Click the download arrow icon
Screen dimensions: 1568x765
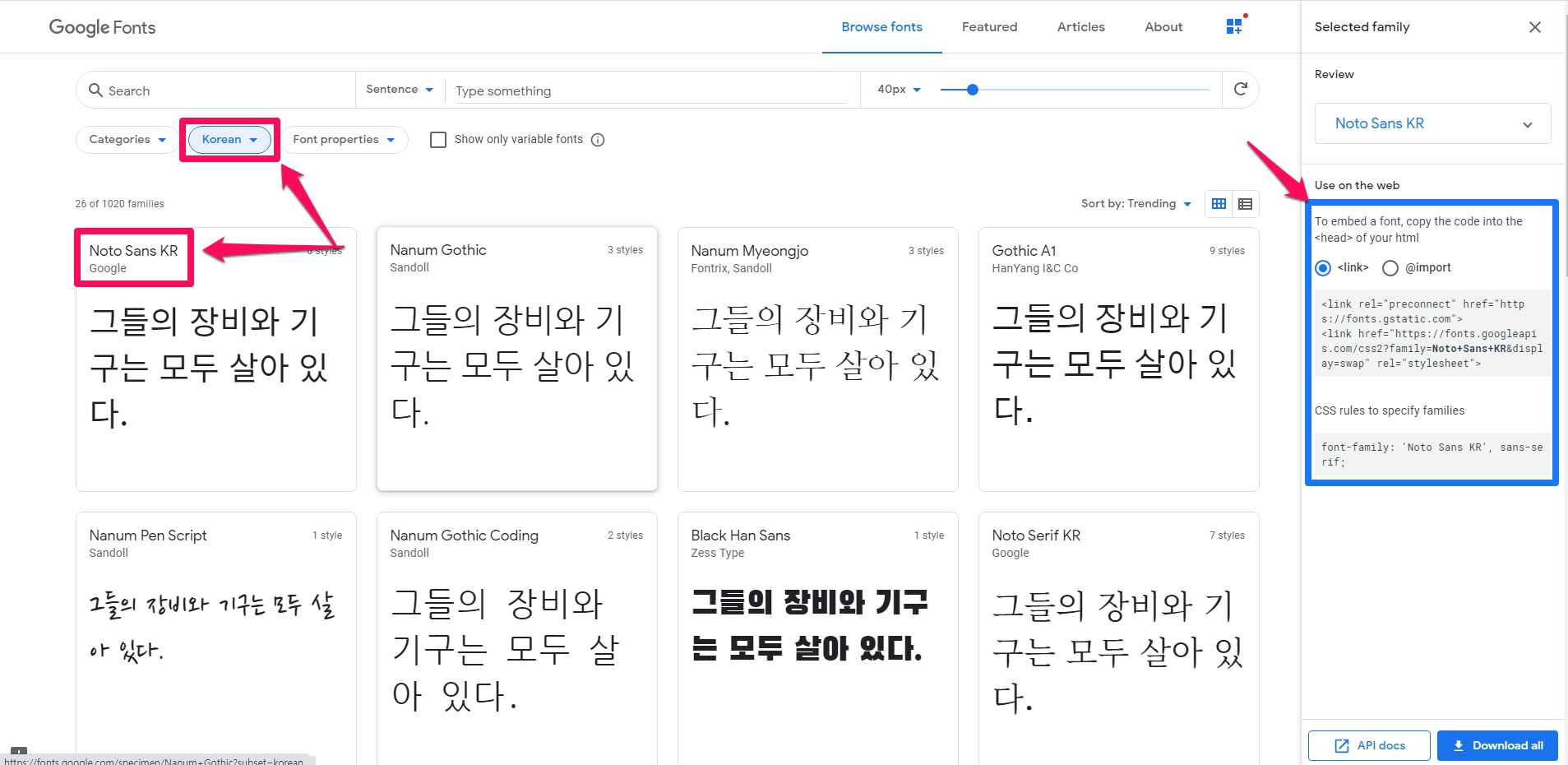tap(1459, 746)
